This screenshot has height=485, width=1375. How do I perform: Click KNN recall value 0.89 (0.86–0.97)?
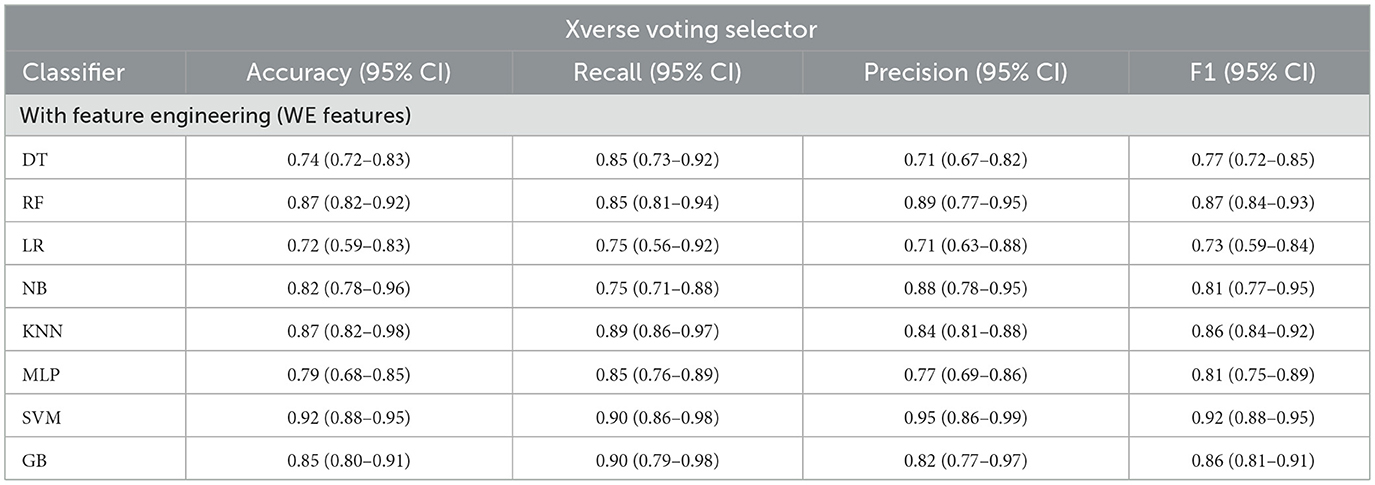(x=657, y=330)
